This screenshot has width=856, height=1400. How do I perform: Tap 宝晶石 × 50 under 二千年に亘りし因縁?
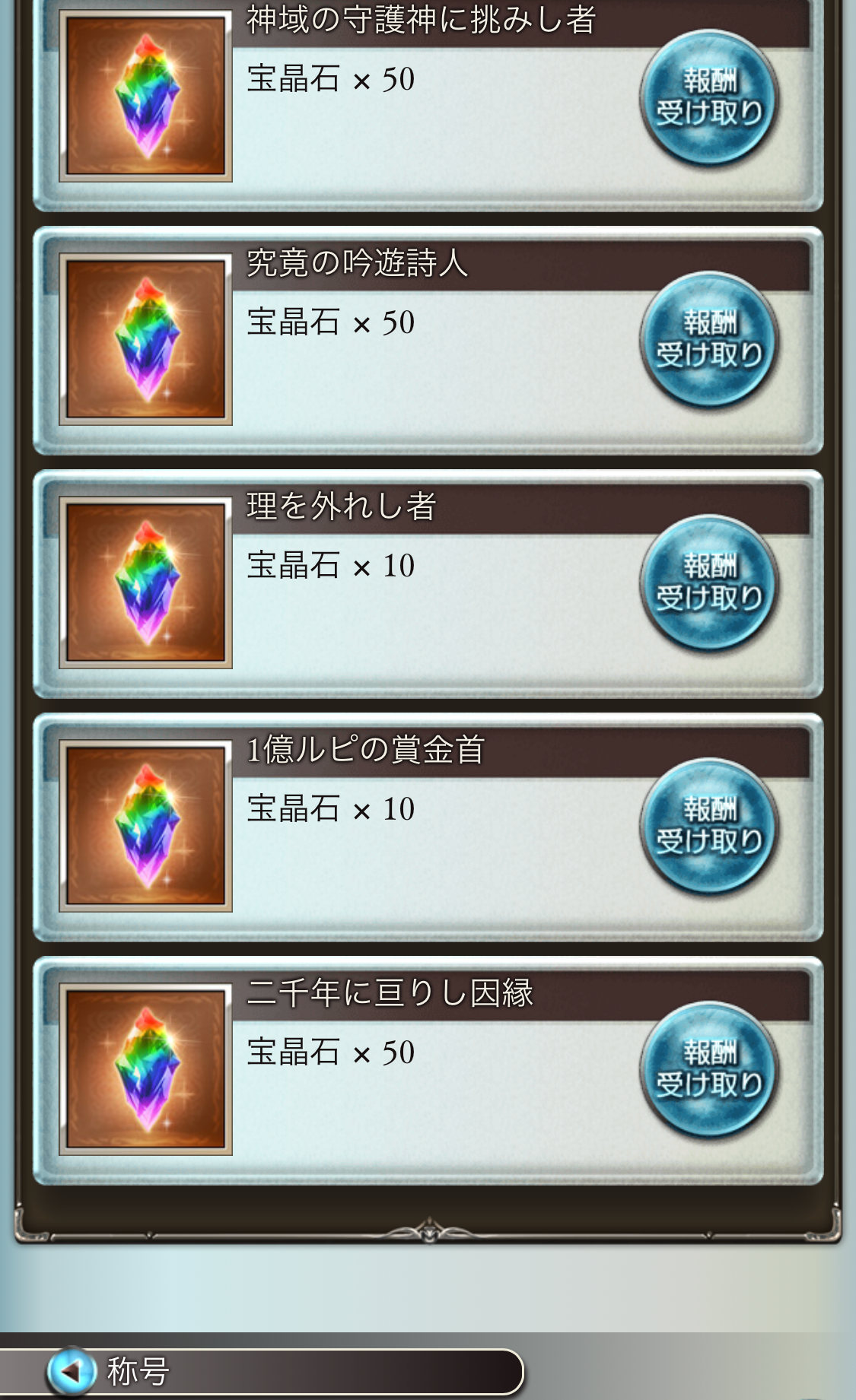[x=331, y=1052]
